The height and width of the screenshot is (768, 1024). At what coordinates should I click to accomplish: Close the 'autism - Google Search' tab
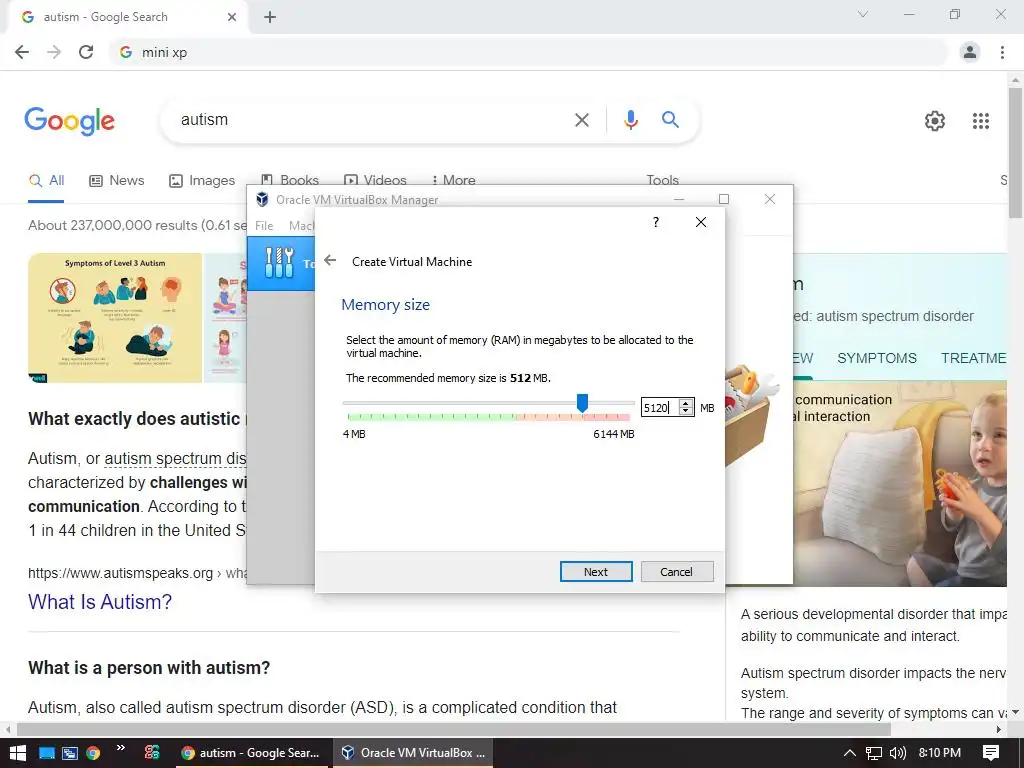point(232,17)
